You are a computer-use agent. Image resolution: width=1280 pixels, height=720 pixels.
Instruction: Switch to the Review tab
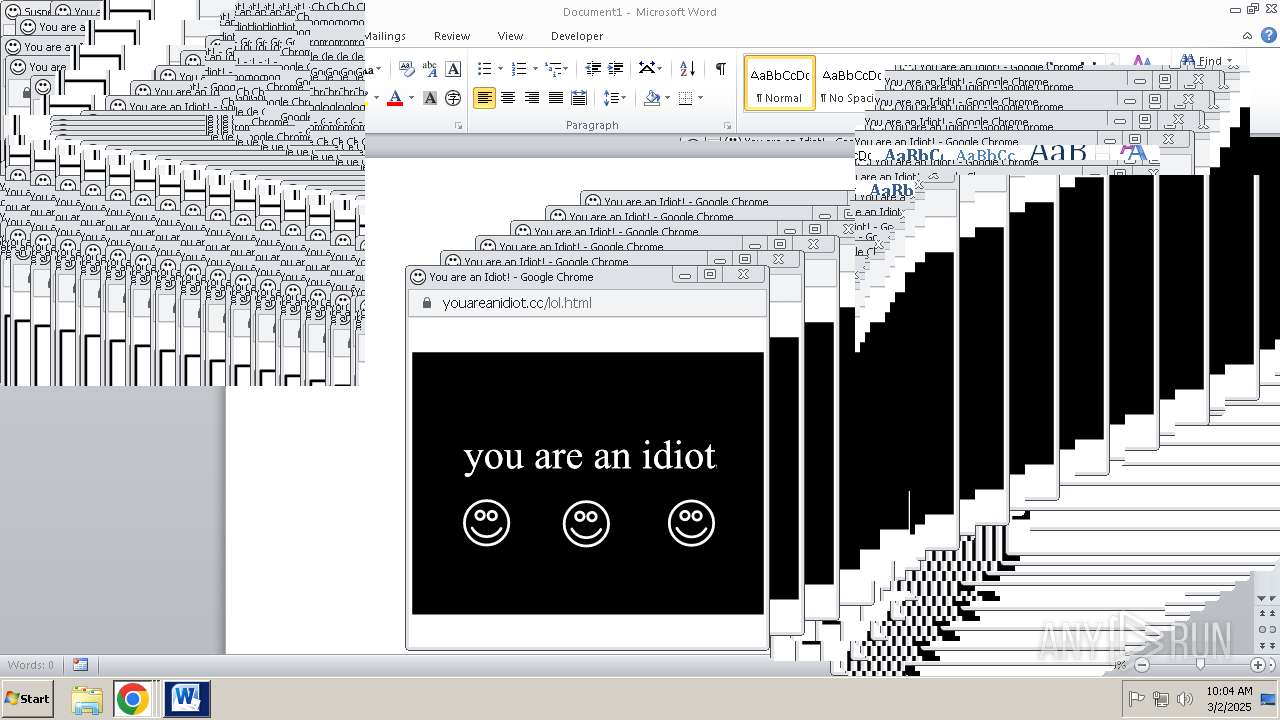pyautogui.click(x=452, y=36)
